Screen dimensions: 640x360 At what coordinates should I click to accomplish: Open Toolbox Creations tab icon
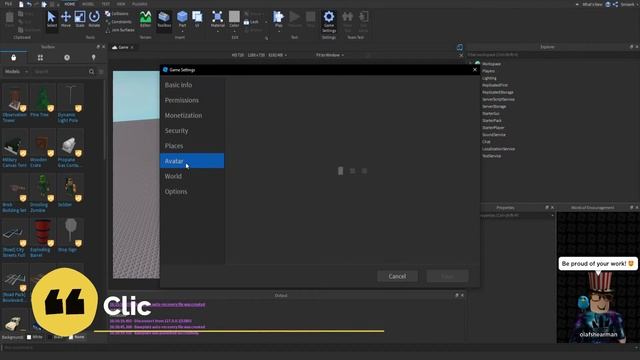coord(93,58)
